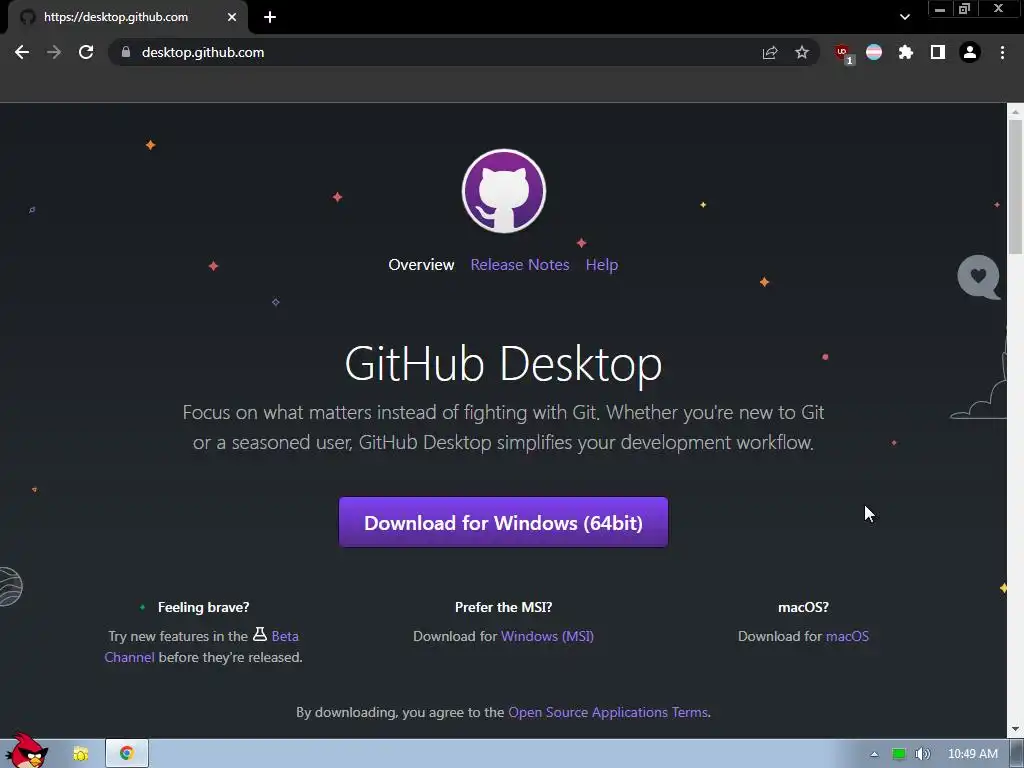
Task: Select the Overview navigation item
Action: (x=421, y=264)
